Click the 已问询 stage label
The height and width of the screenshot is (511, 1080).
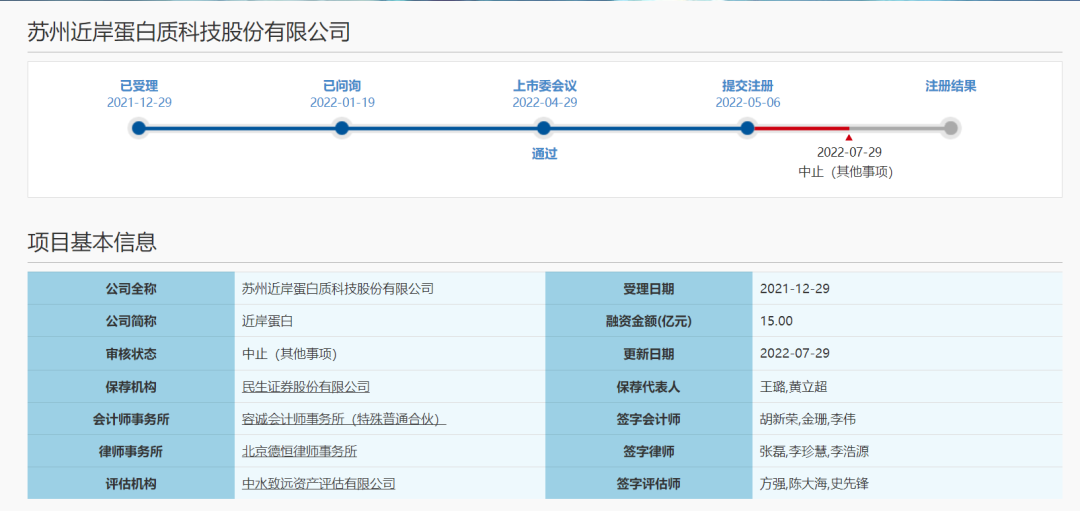[x=342, y=87]
